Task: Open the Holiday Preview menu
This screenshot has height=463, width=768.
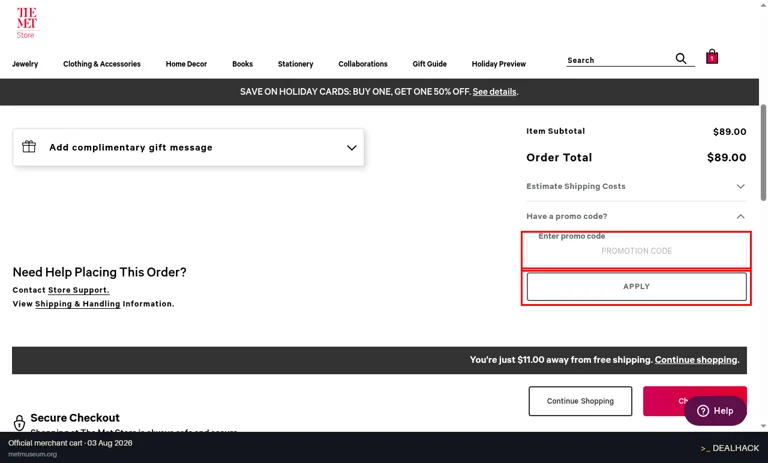Action: [x=499, y=64]
